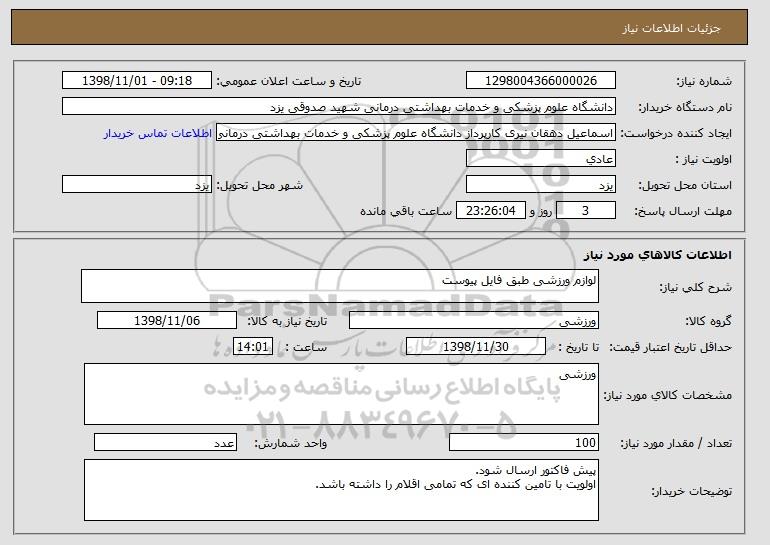Click the تاریخ و ساعت اعلان عمومی label
The height and width of the screenshot is (545, 770).
click(289, 81)
